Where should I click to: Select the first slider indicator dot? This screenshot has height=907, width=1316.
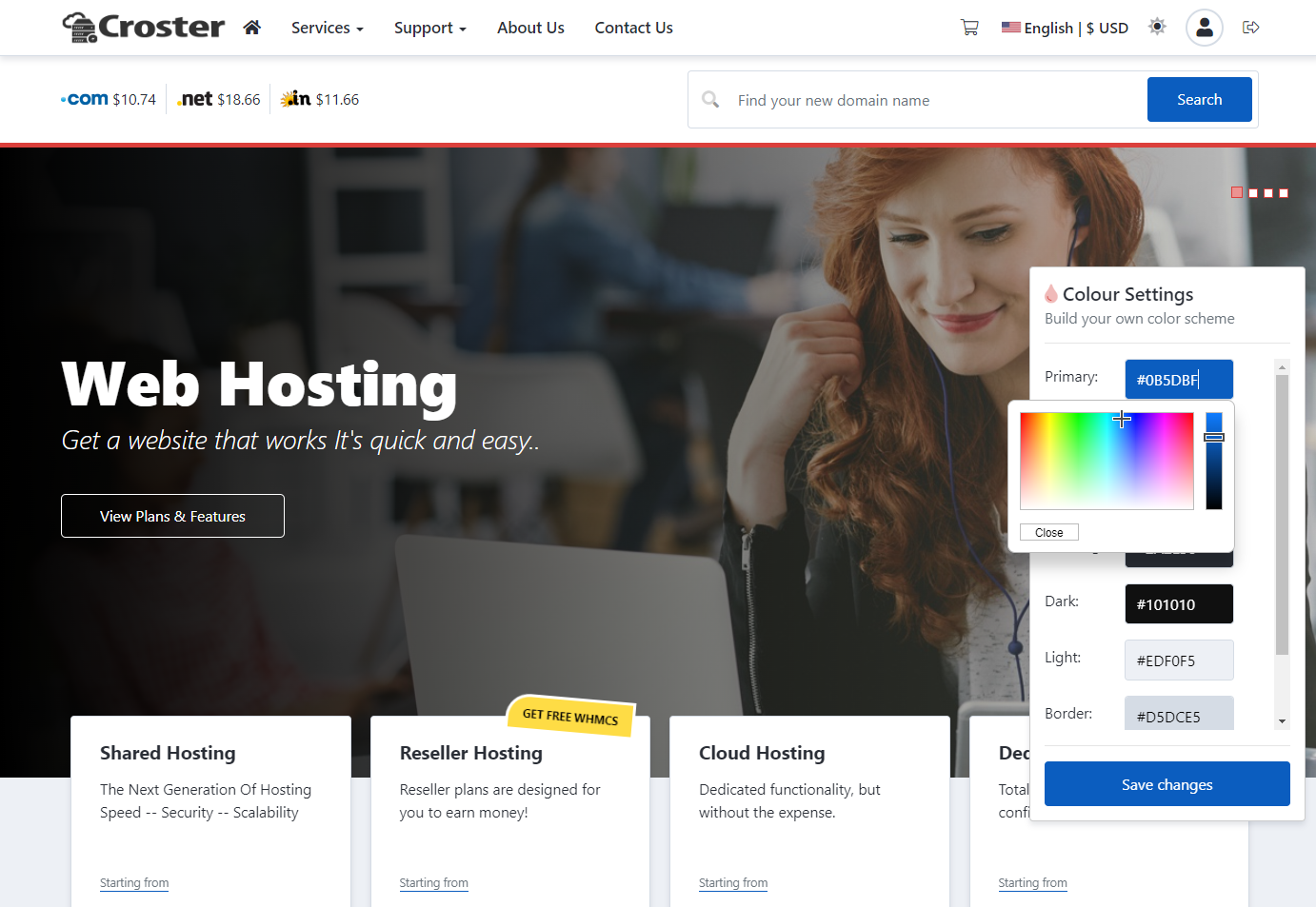(1237, 192)
